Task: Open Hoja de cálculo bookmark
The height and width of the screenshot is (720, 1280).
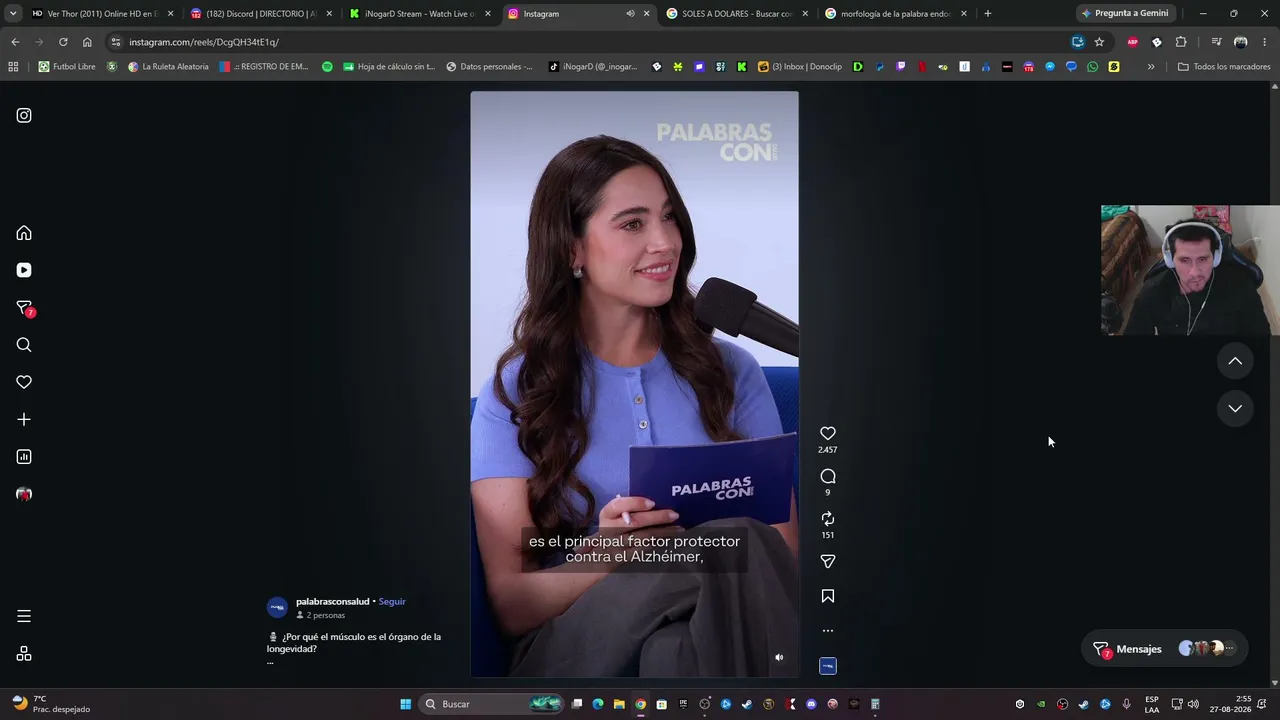Action: [389, 67]
